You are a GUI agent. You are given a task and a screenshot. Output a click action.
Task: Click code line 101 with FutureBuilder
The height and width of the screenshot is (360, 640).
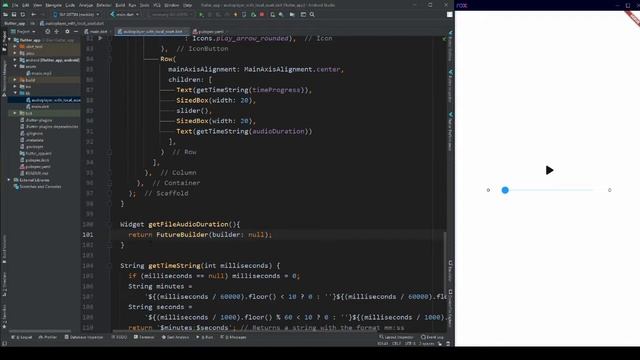200,235
